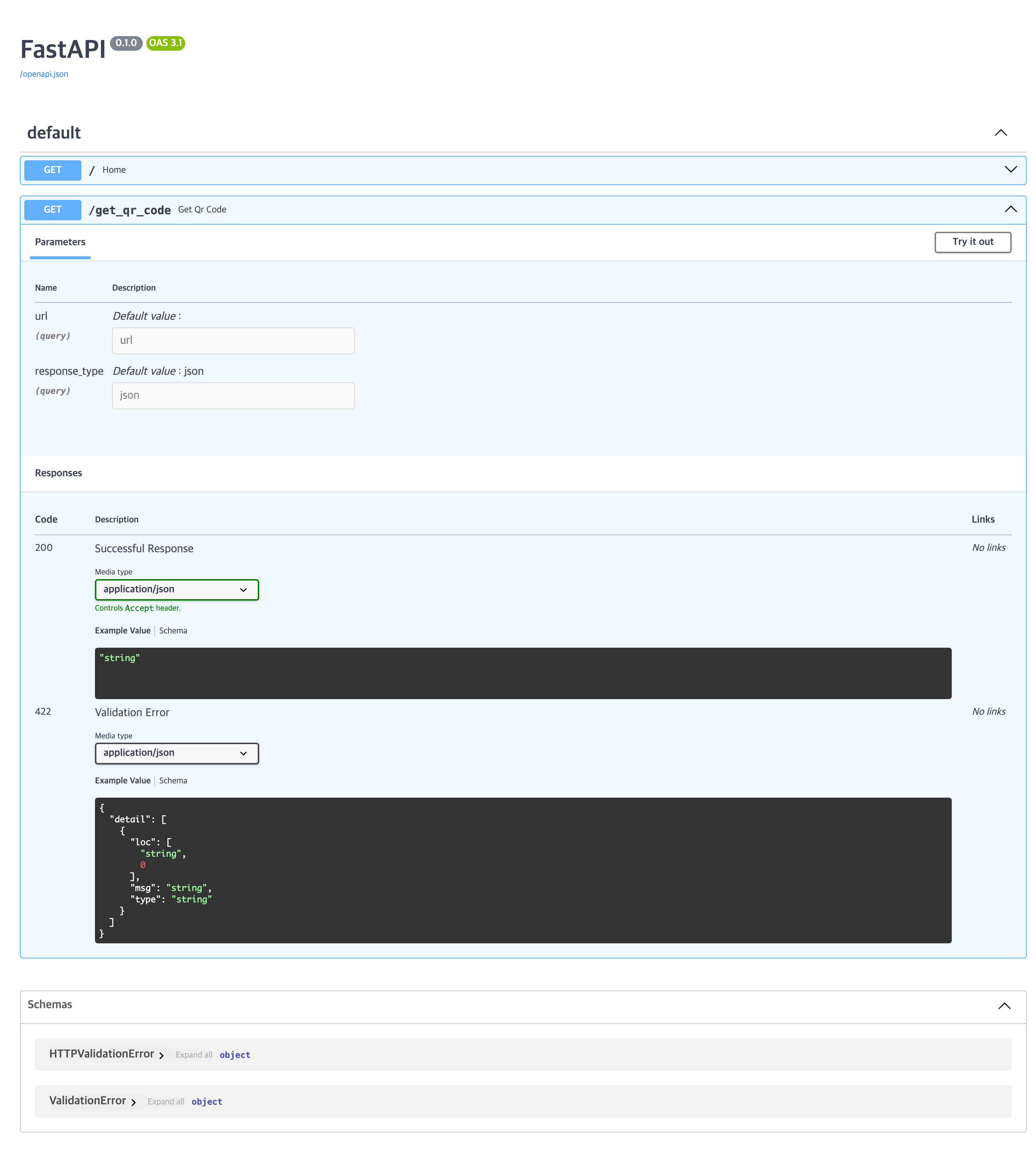Click Expand all next to HTTPValidationError
The width and height of the screenshot is (1036, 1154).
pos(193,1055)
